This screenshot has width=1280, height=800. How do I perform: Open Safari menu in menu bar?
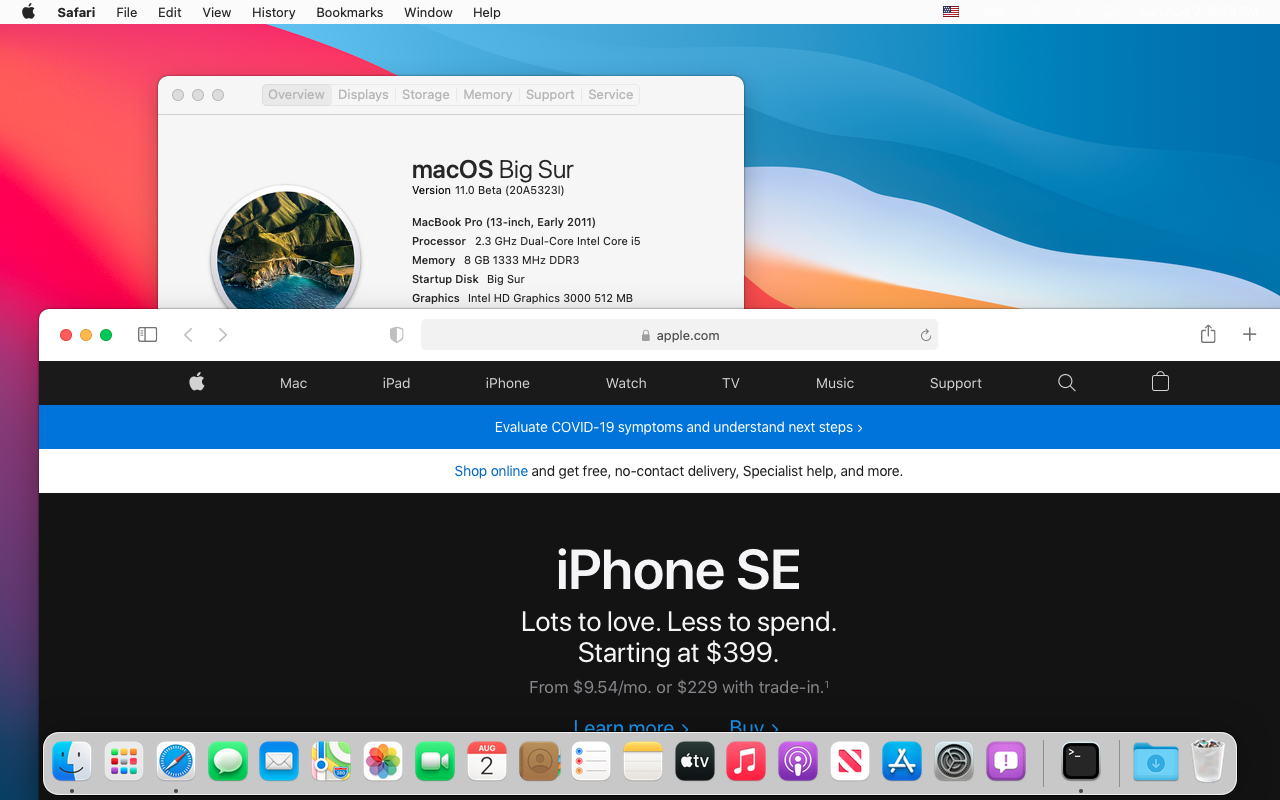[76, 12]
